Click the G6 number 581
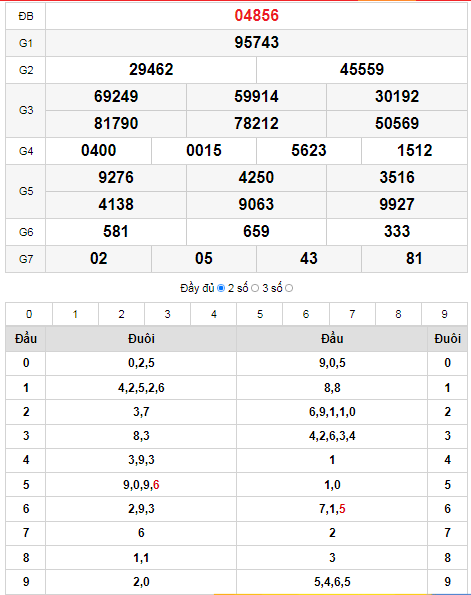This screenshot has width=471, height=595. point(116,231)
